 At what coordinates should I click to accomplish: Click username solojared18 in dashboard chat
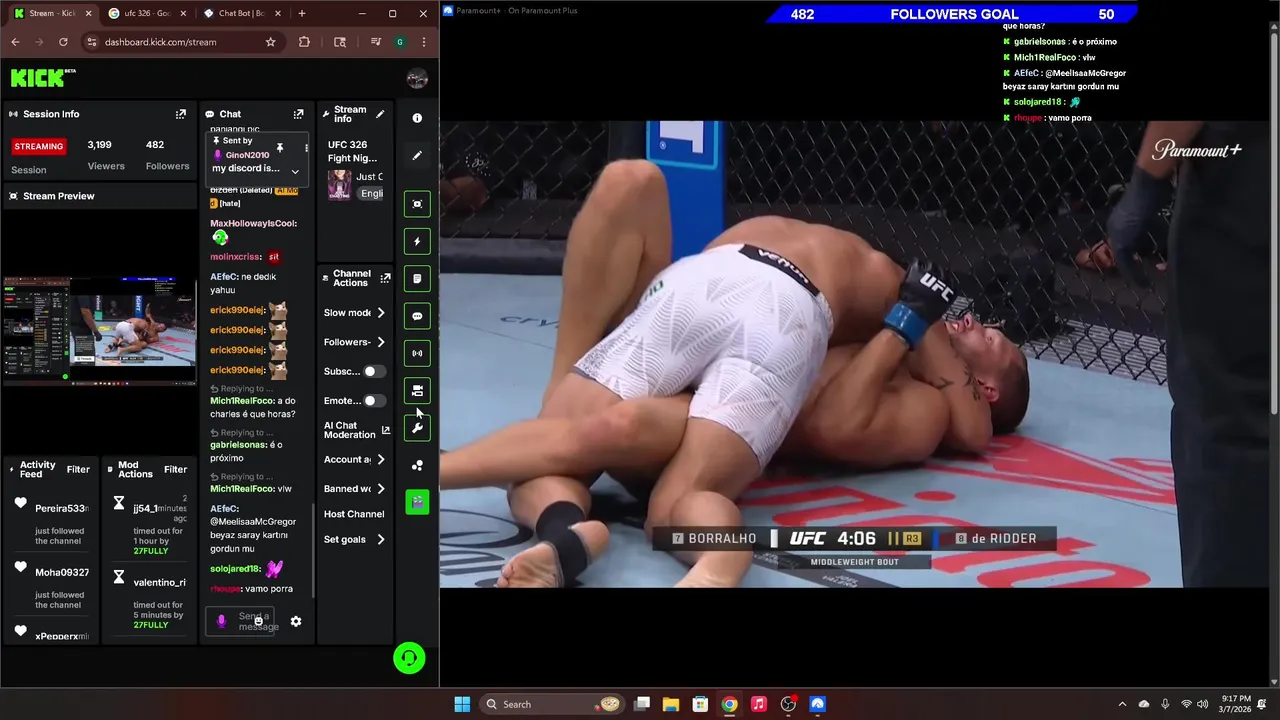[235, 569]
